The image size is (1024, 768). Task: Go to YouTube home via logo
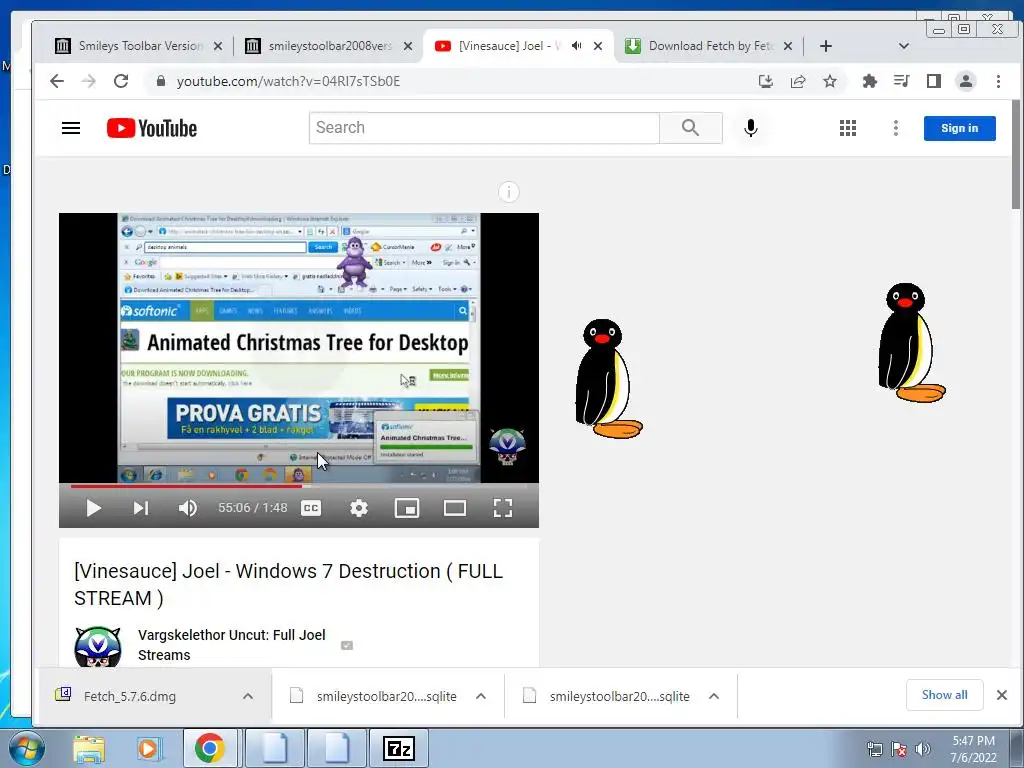point(152,128)
